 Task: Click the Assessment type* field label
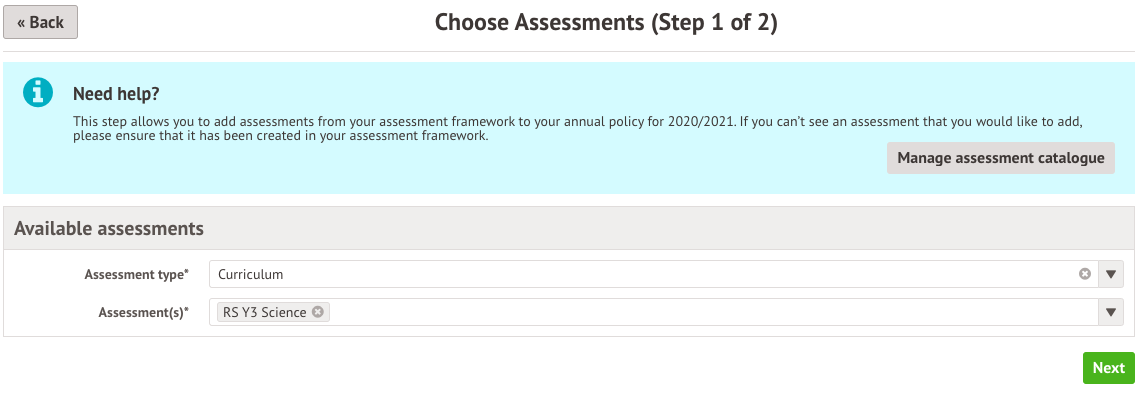136,275
